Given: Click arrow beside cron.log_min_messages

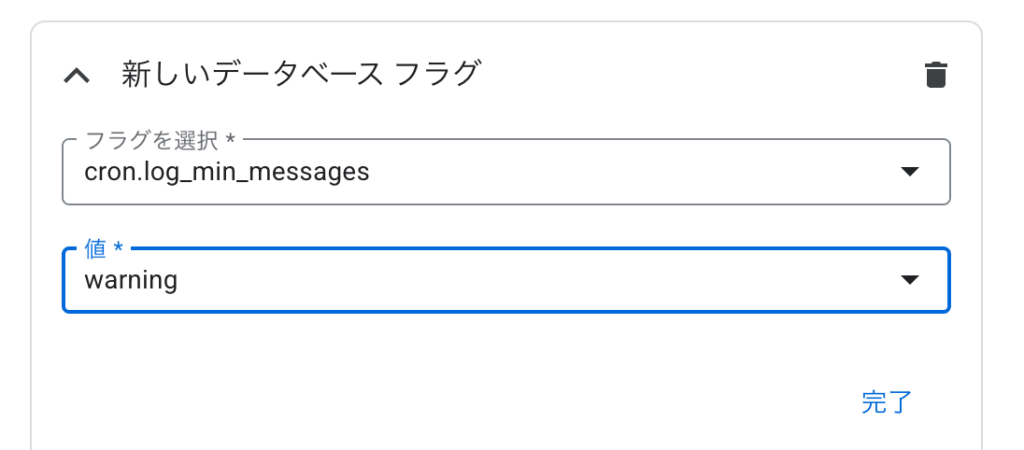Looking at the screenshot, I should click(x=910, y=172).
